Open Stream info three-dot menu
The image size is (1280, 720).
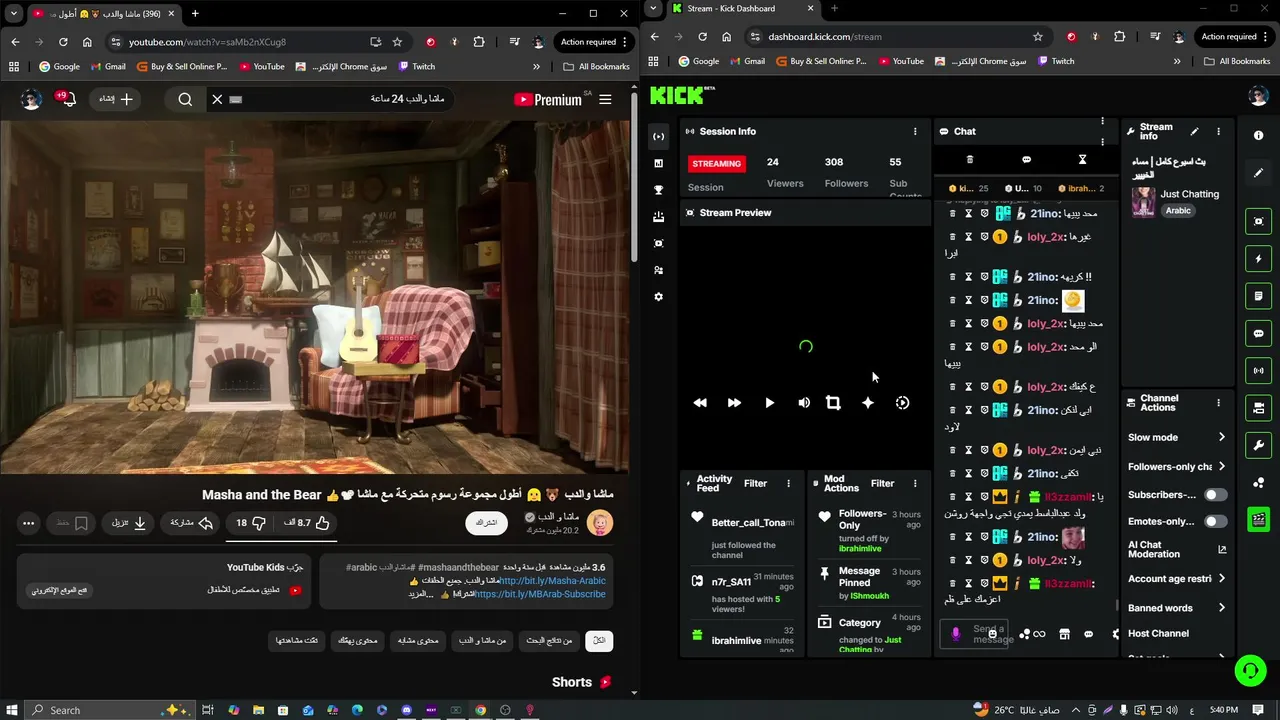1218,131
